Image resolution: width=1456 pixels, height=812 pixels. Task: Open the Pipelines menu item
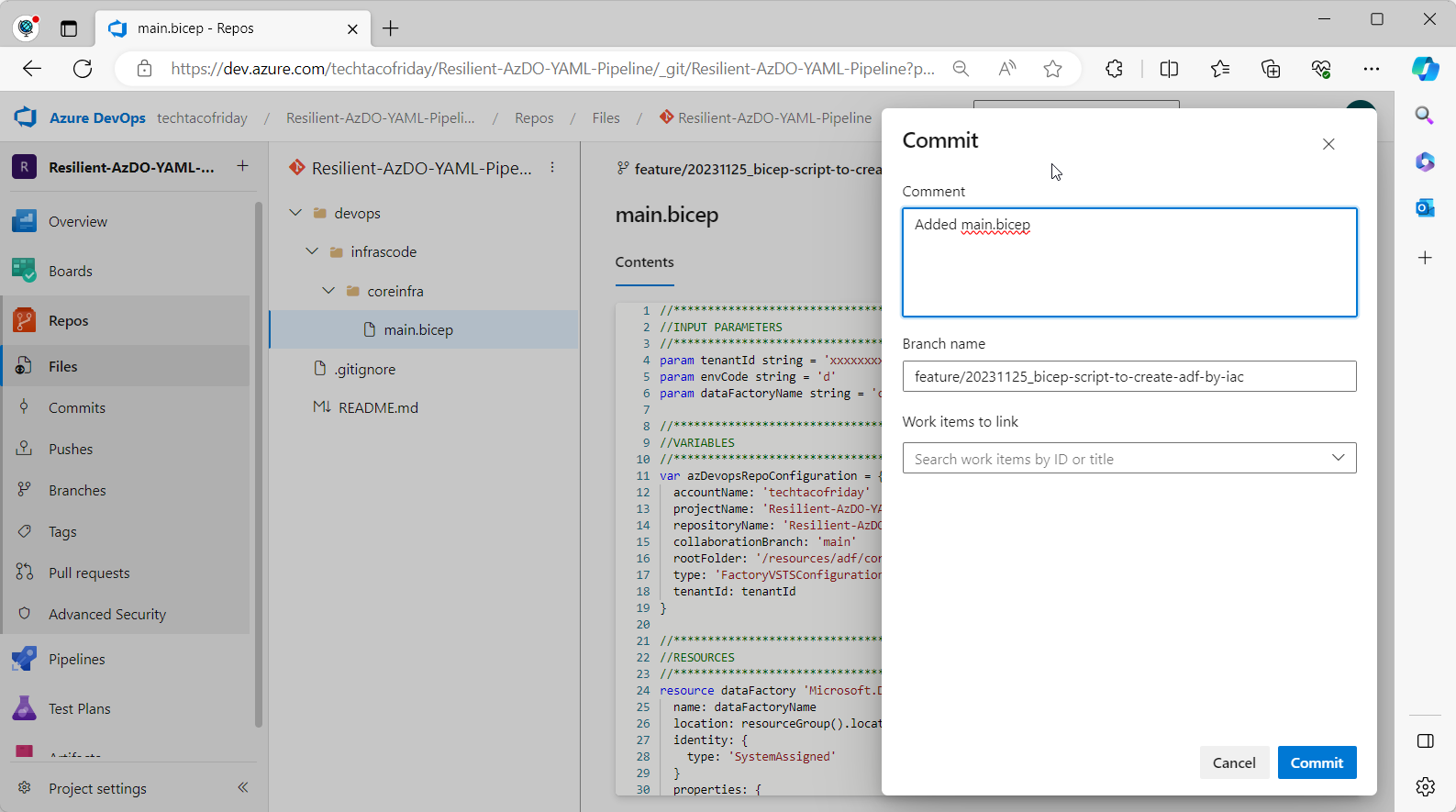[x=77, y=659]
